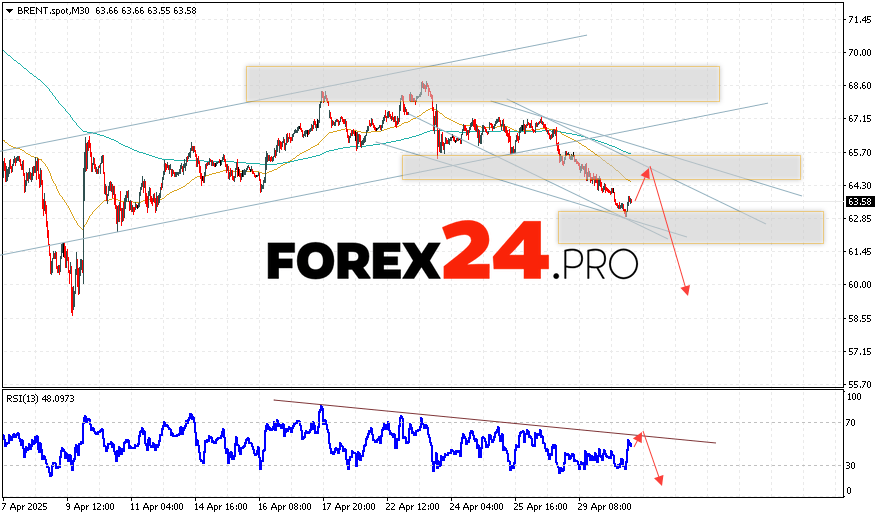
Task: Click the 68.60 price axis label
Action: 859,86
